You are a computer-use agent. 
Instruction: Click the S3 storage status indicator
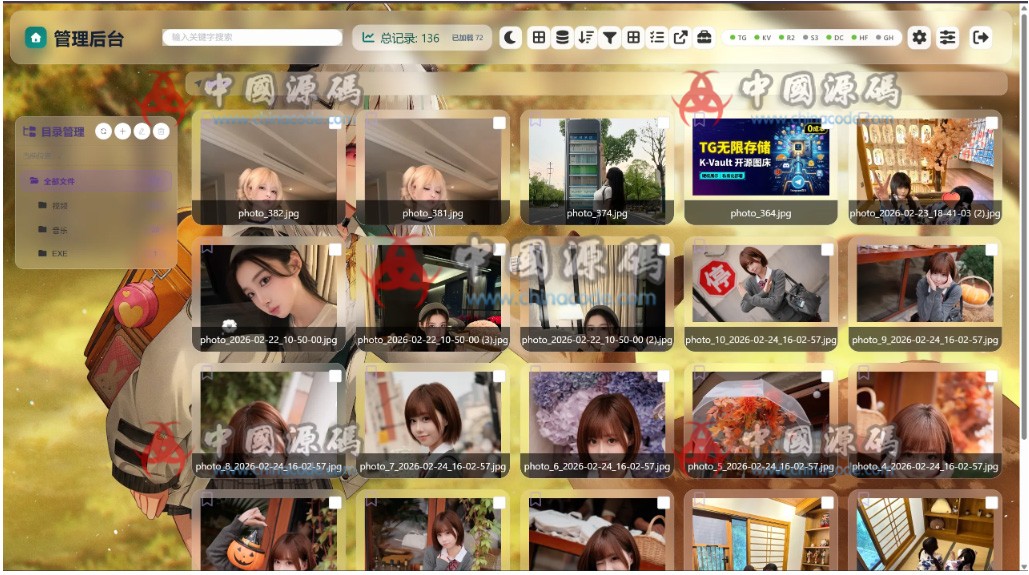(x=810, y=37)
